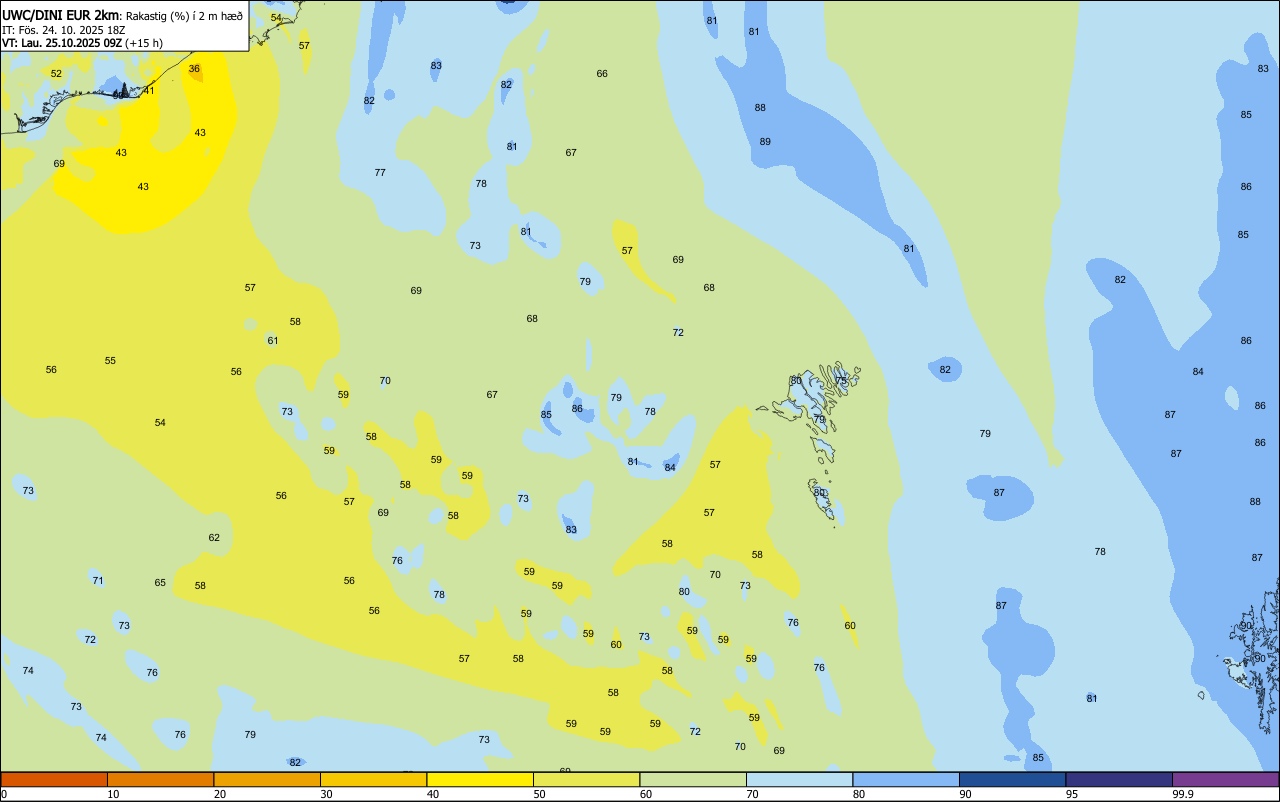Screen dimensions: 1280x802
Task: Select the 95–99.9 navy legend segment
Action: coord(1119,779)
